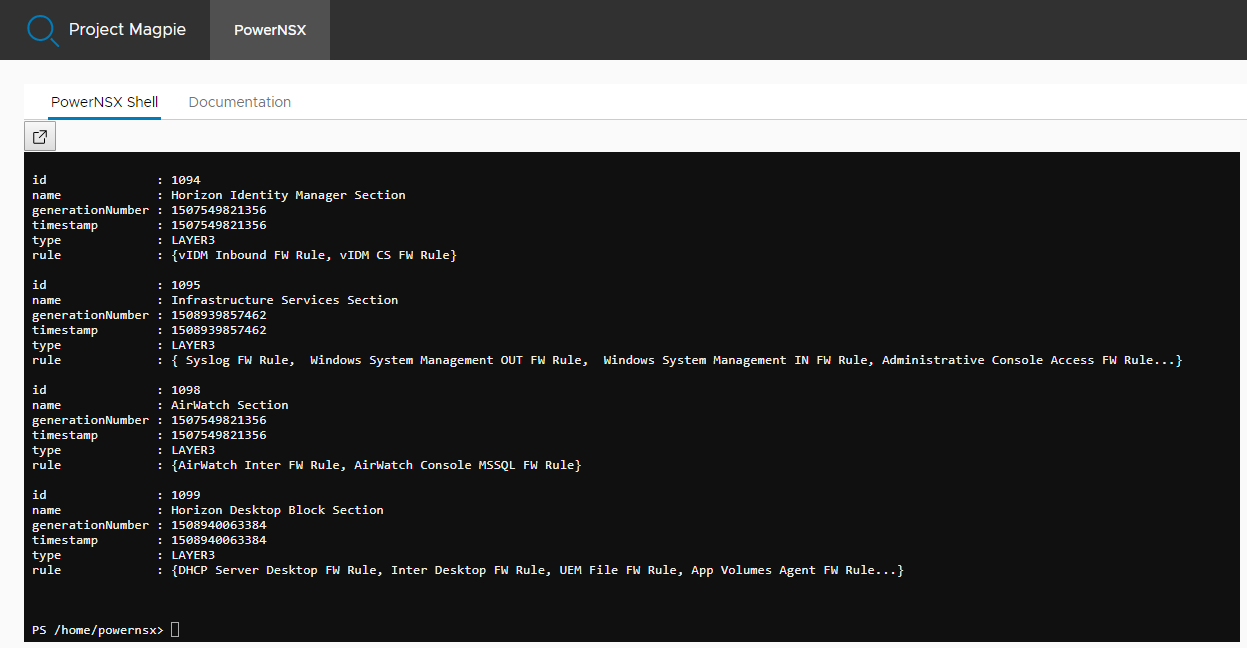Open the shell in a new window icon

pos(40,137)
